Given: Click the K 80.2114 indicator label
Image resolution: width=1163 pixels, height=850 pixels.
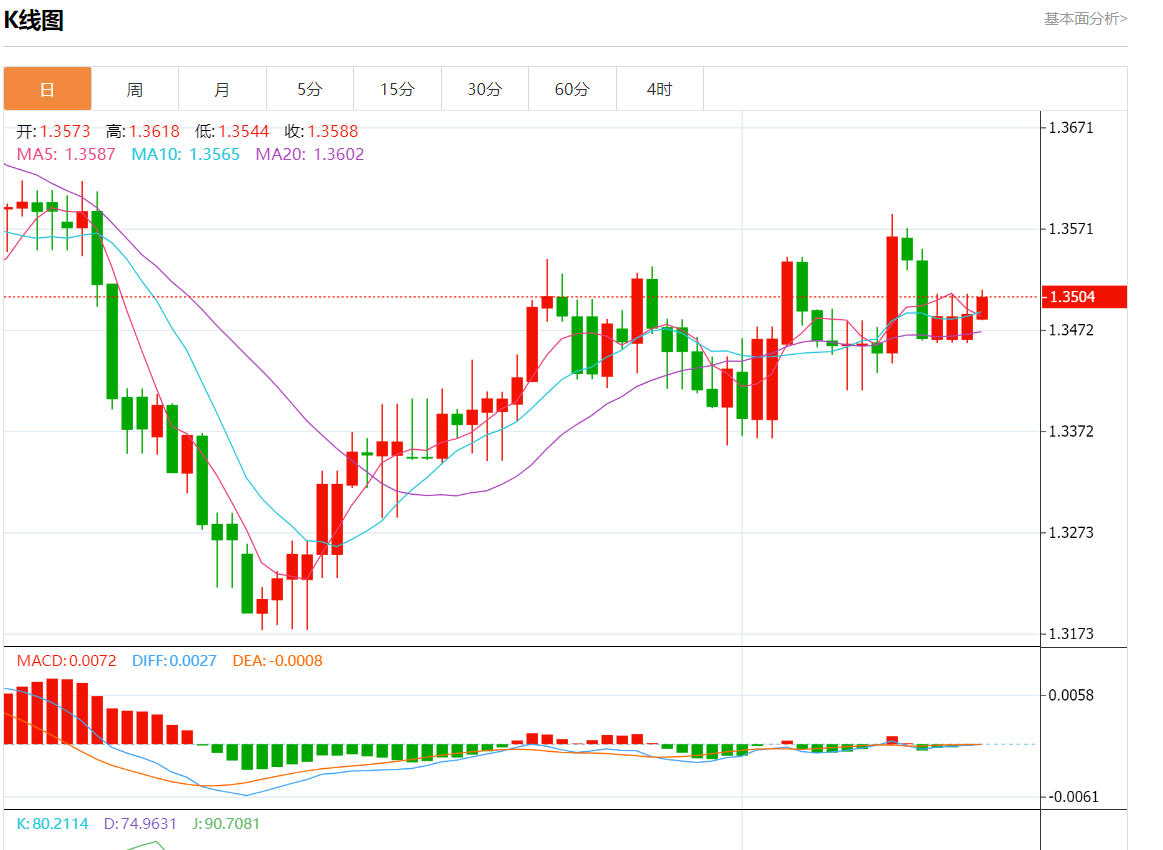Looking at the screenshot, I should point(52,824).
